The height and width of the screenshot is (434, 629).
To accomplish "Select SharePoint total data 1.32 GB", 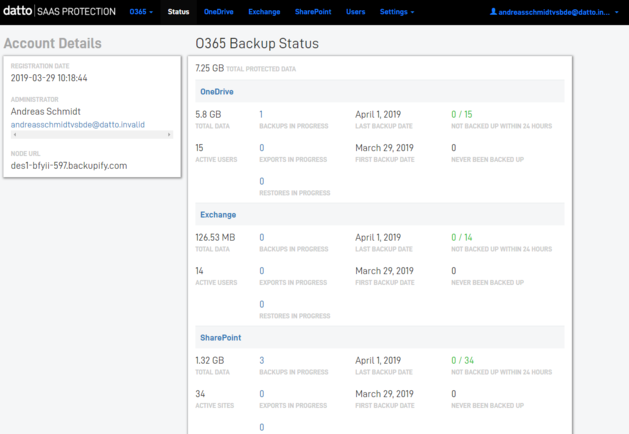I will (x=210, y=361).
